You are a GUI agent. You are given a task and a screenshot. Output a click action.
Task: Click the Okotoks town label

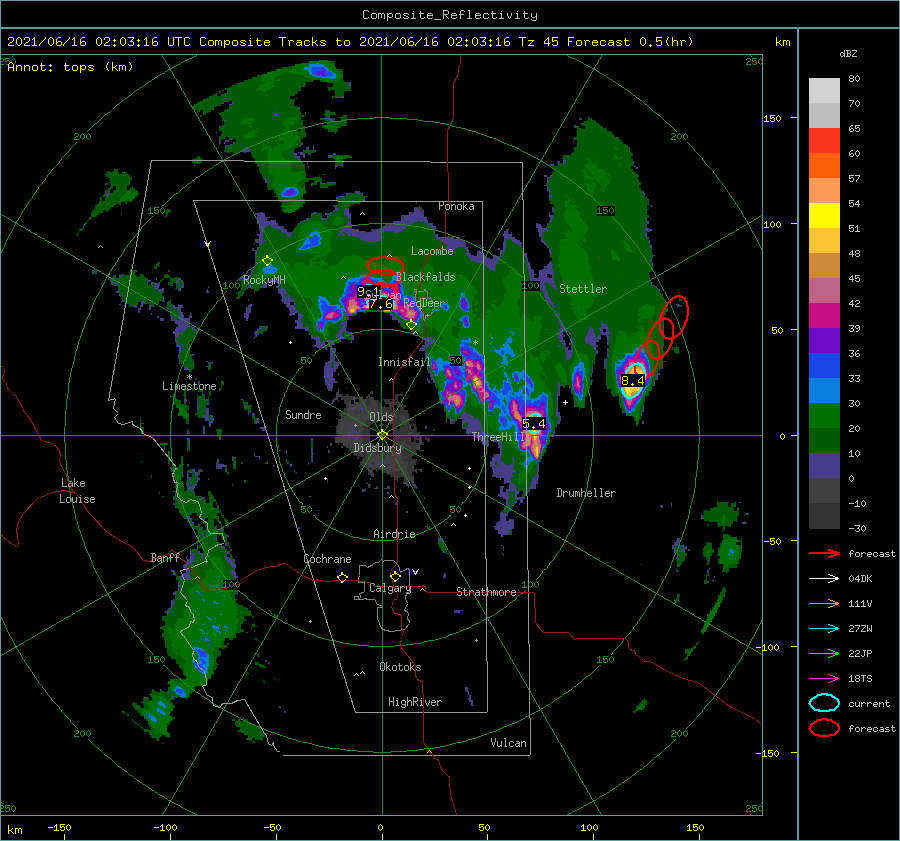400,667
